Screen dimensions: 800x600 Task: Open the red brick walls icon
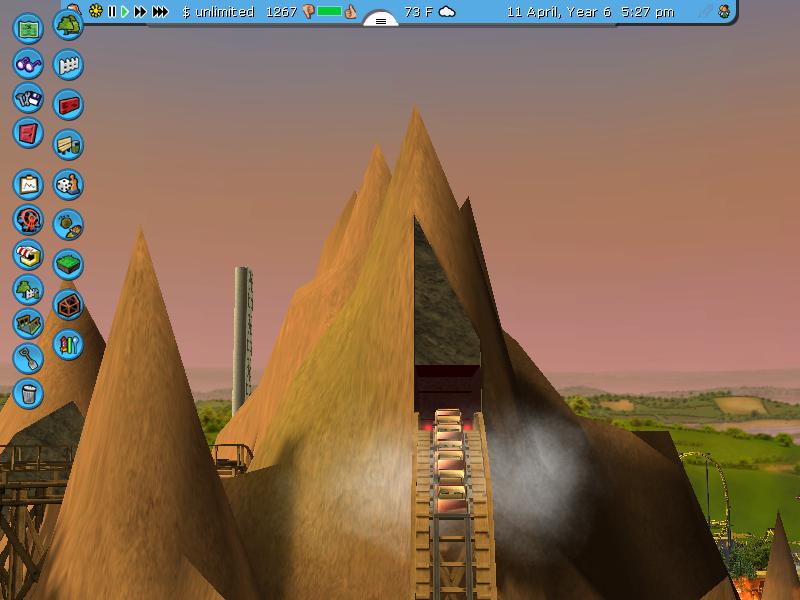(68, 105)
